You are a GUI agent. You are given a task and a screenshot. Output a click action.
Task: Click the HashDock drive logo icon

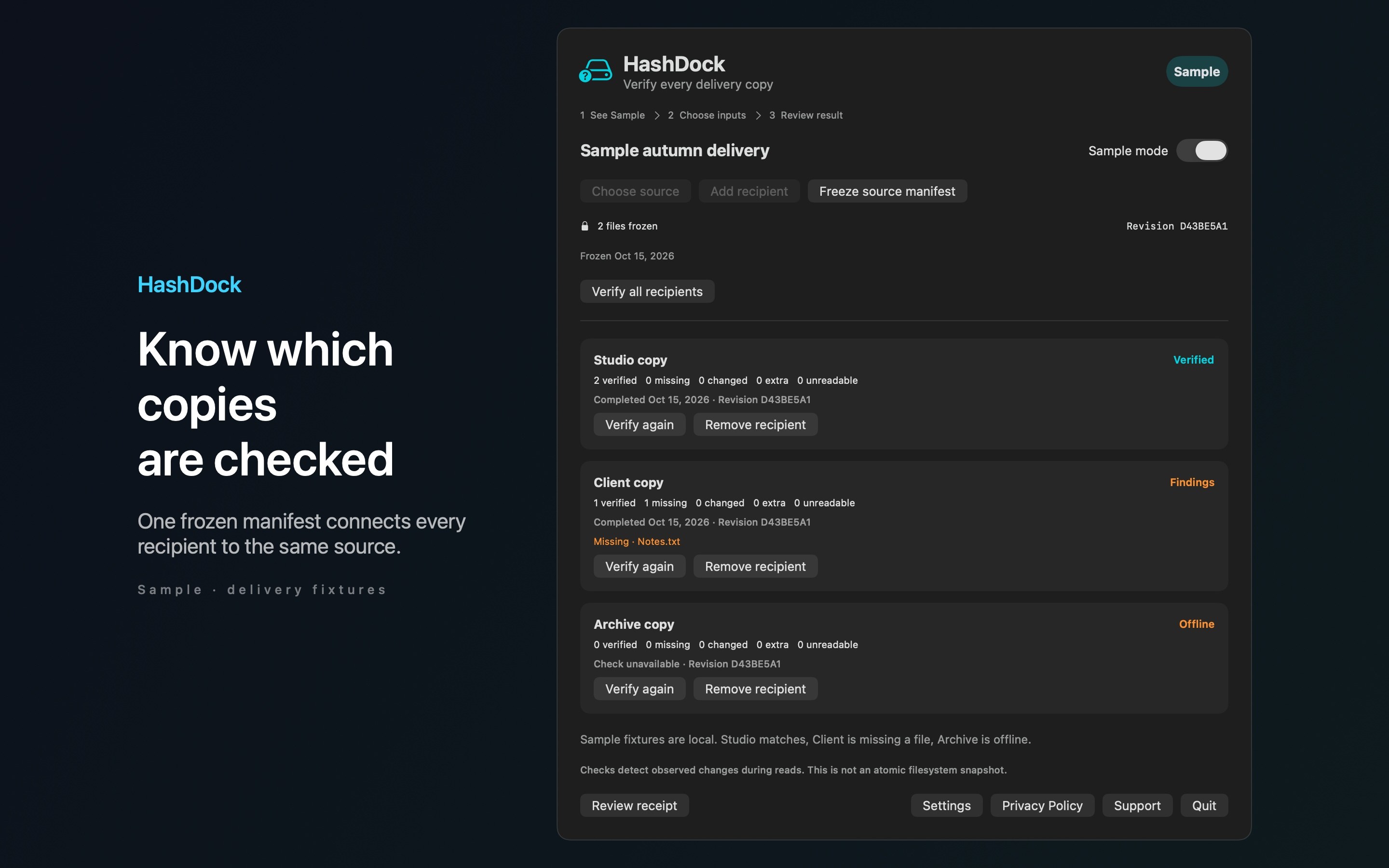coord(595,71)
